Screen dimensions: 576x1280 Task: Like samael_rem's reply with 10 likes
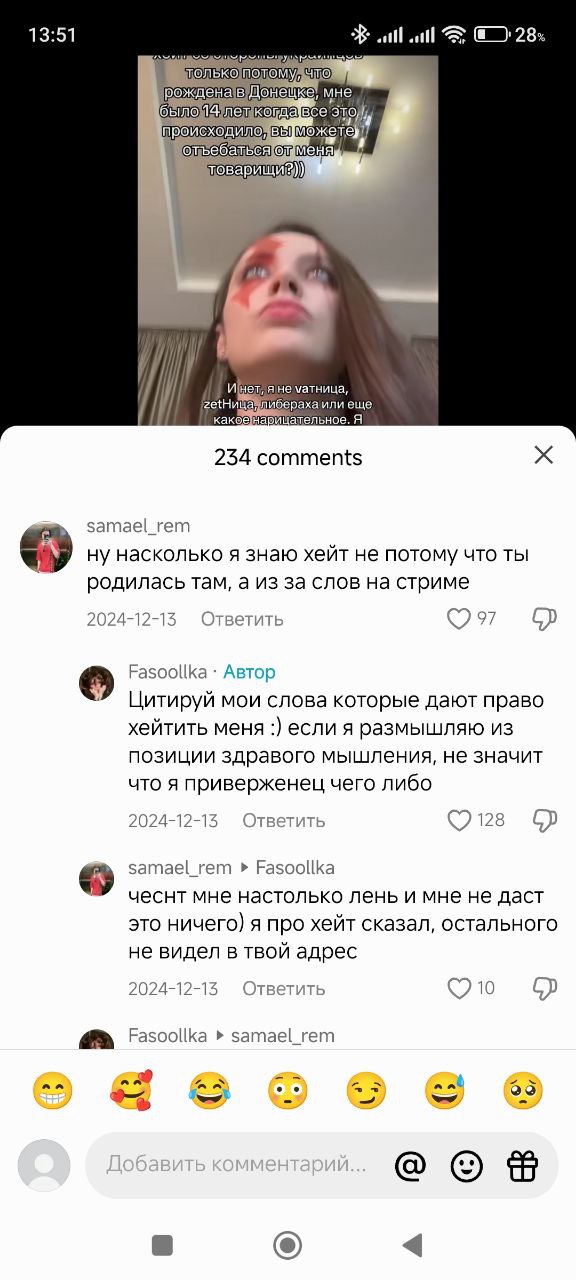(458, 989)
